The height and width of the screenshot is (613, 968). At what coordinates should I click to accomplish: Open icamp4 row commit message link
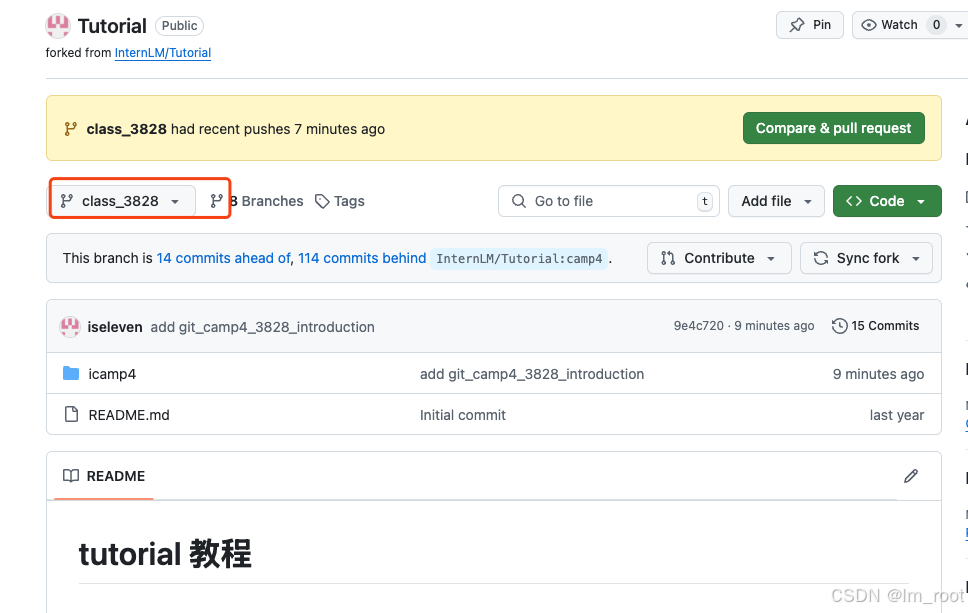coord(532,374)
